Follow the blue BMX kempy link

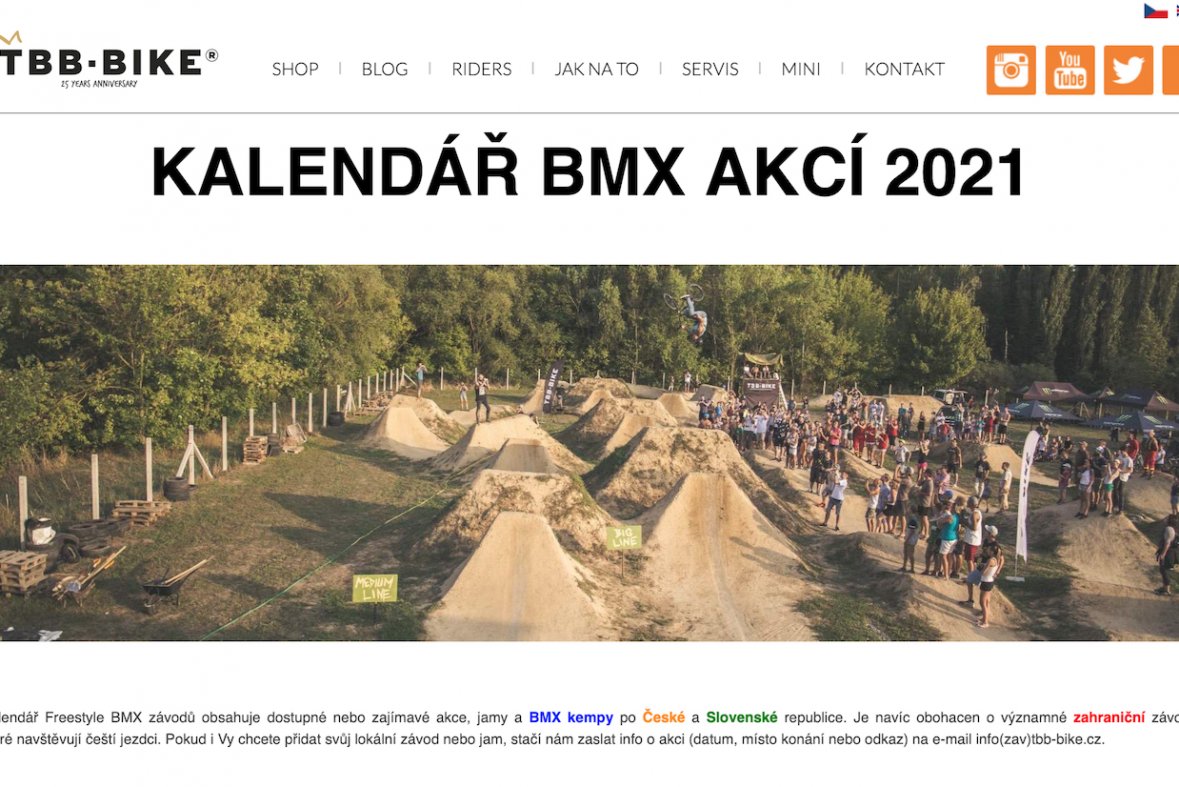[571, 718]
